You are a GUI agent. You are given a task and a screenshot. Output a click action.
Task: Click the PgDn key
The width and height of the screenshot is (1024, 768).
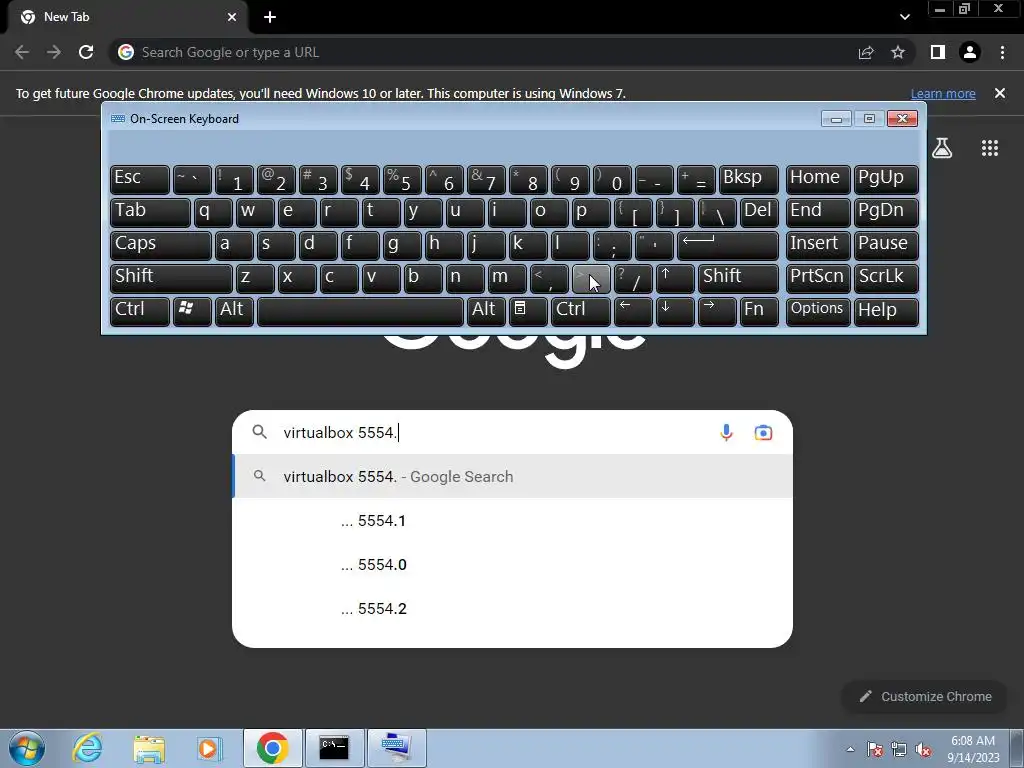886,212
